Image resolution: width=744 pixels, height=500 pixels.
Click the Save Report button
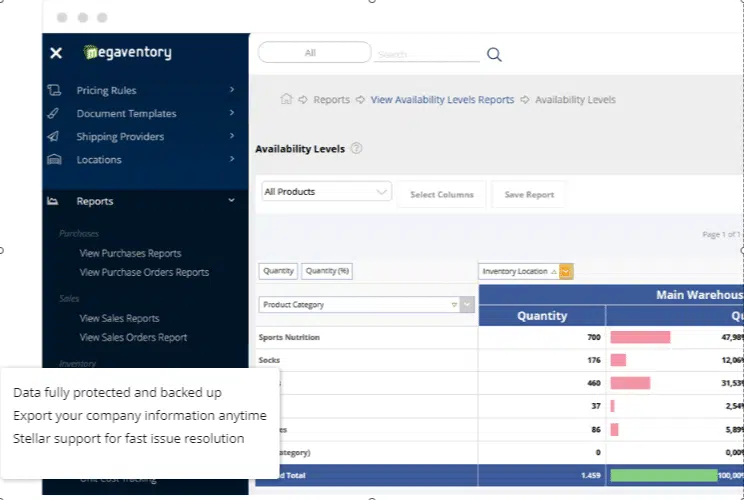click(x=529, y=194)
